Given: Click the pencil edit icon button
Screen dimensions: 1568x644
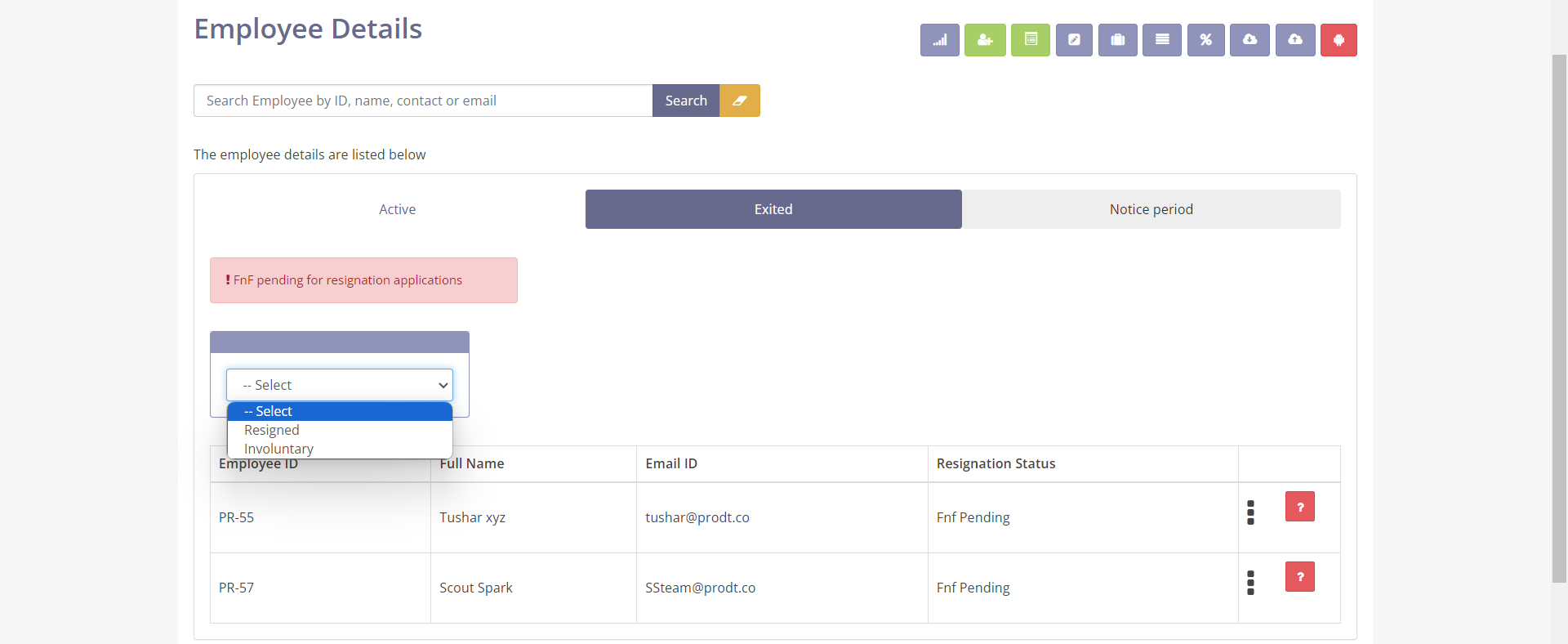Looking at the screenshot, I should point(1074,40).
